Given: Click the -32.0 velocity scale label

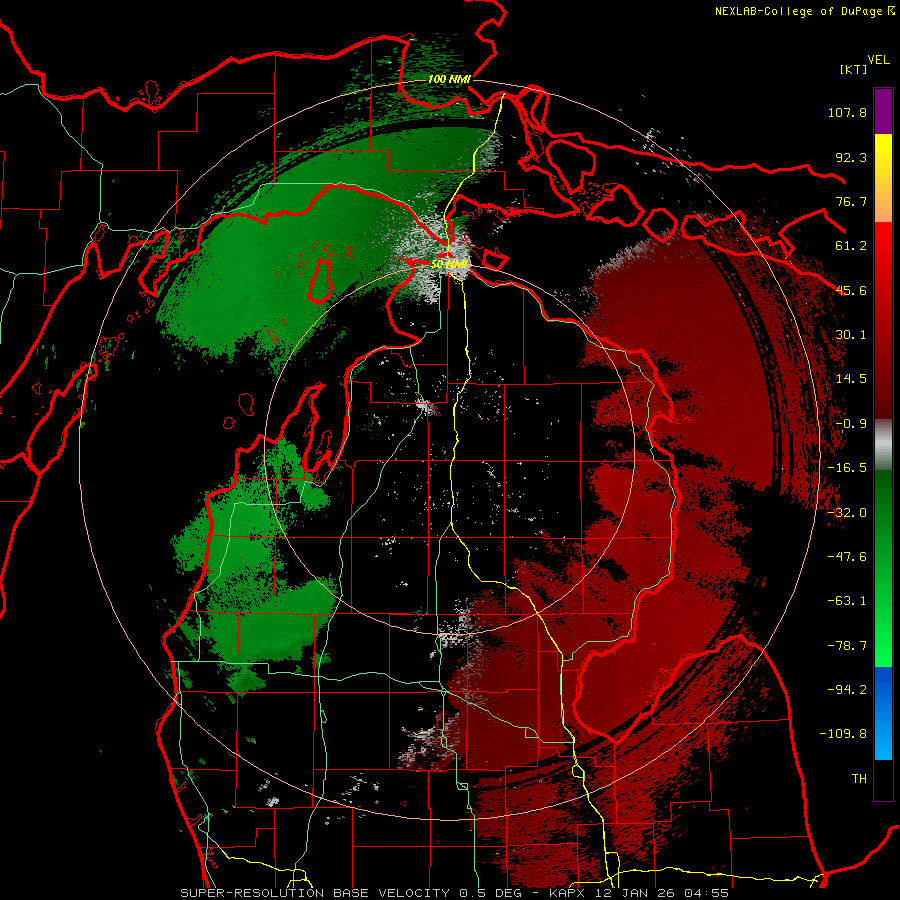Looking at the screenshot, I should click(847, 513).
